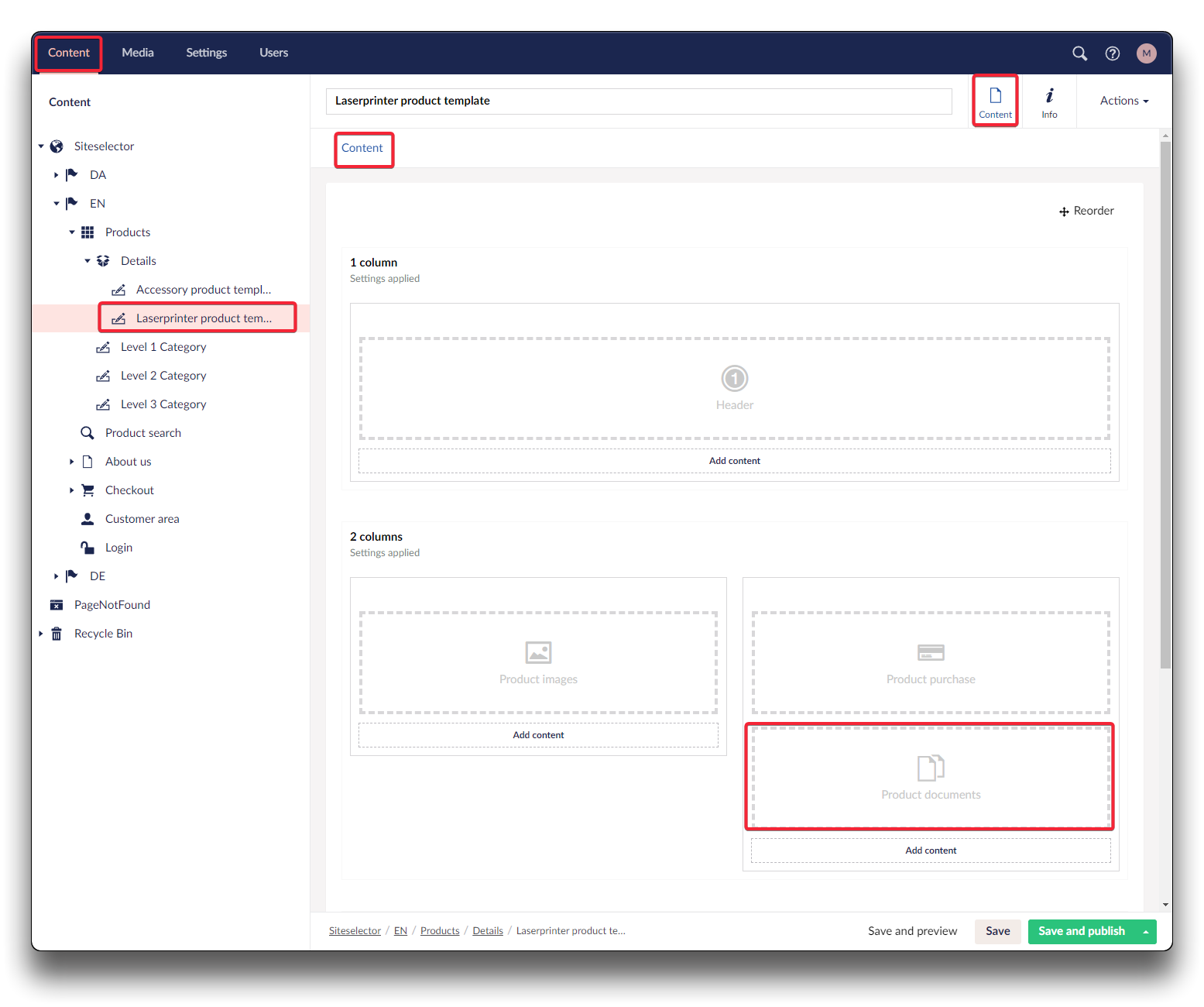This screenshot has height=1007, width=1204.
Task: Expand the Recycle Bin node
Action: [41, 634]
